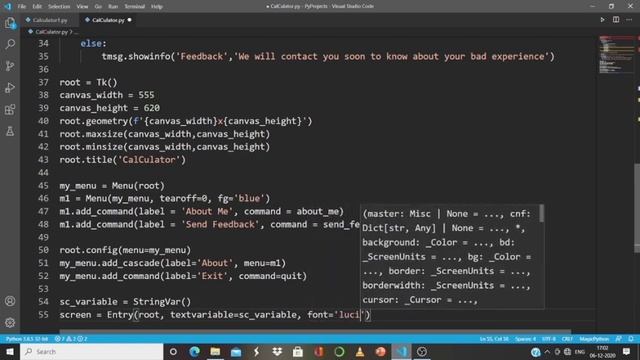Open the Edit menu
The height and width of the screenshot is (360, 640).
pos(37,6)
